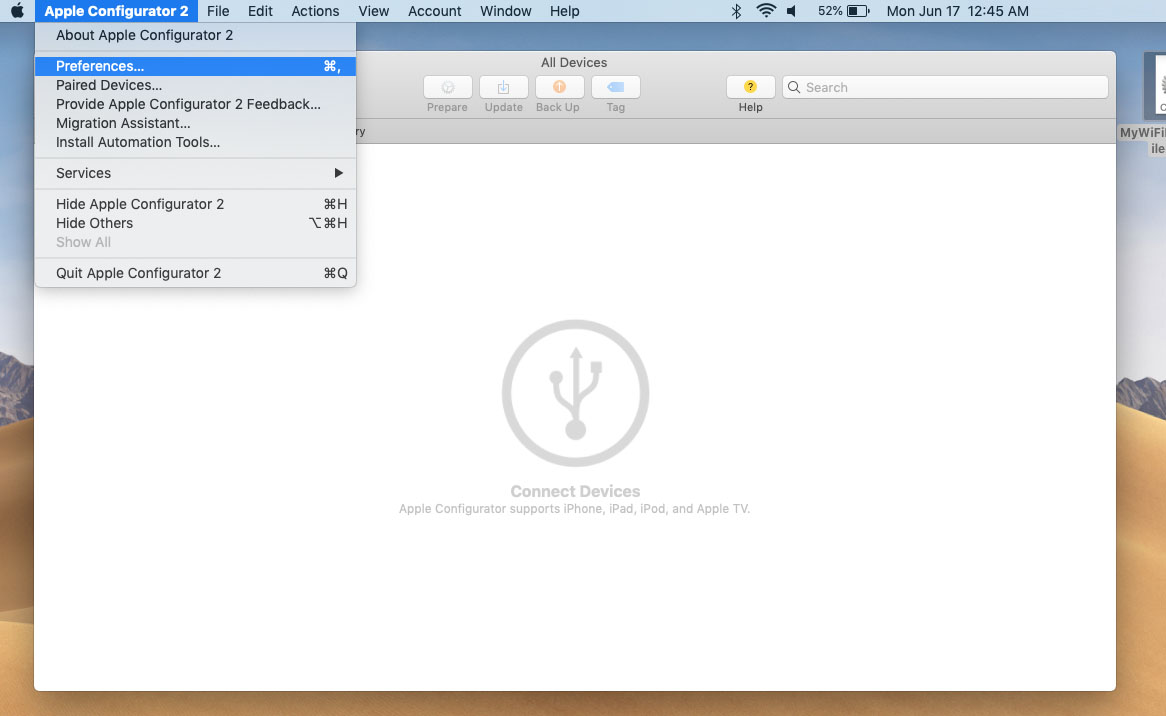Screen dimensions: 1166x716
Task: Click the Update toolbar icon
Action: [x=503, y=88]
